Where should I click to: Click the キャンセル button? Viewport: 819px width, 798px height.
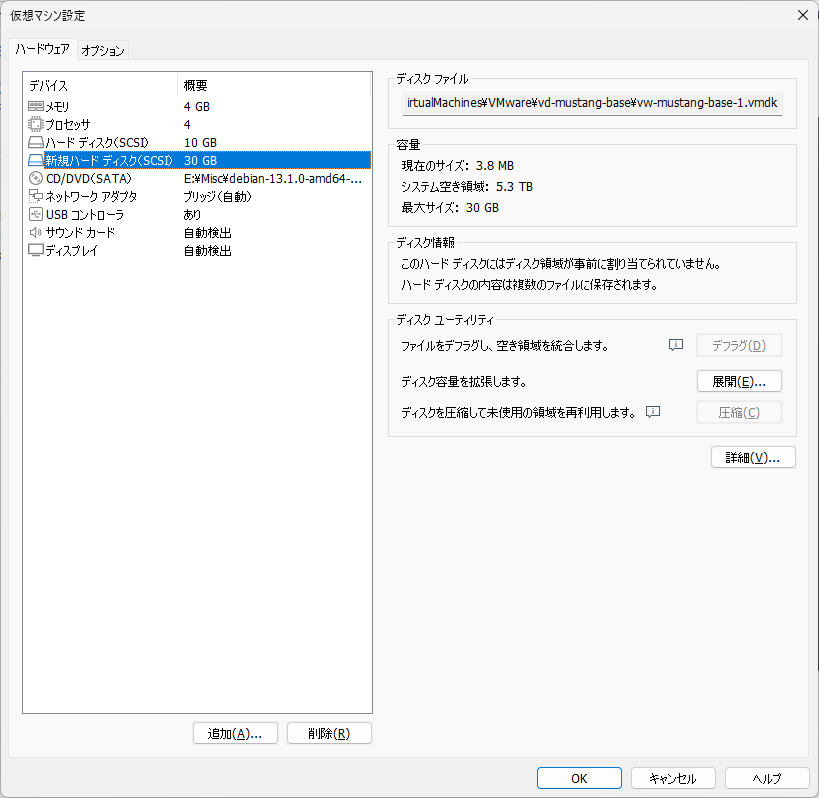tap(672, 778)
